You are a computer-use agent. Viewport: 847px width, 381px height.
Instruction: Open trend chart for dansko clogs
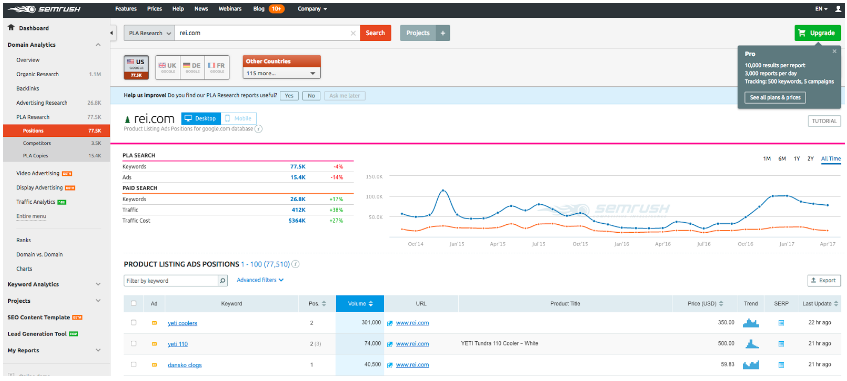pyautogui.click(x=751, y=365)
